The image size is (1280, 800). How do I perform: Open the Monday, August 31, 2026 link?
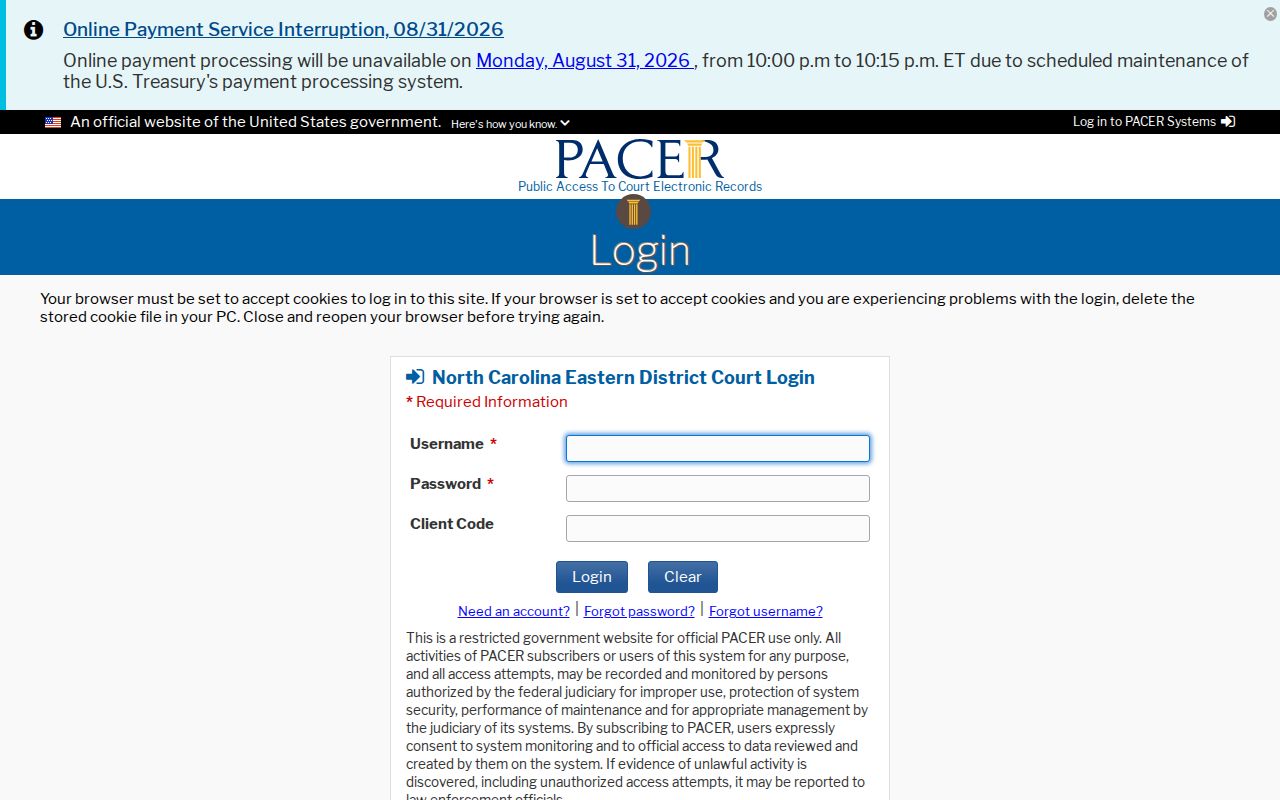click(585, 60)
